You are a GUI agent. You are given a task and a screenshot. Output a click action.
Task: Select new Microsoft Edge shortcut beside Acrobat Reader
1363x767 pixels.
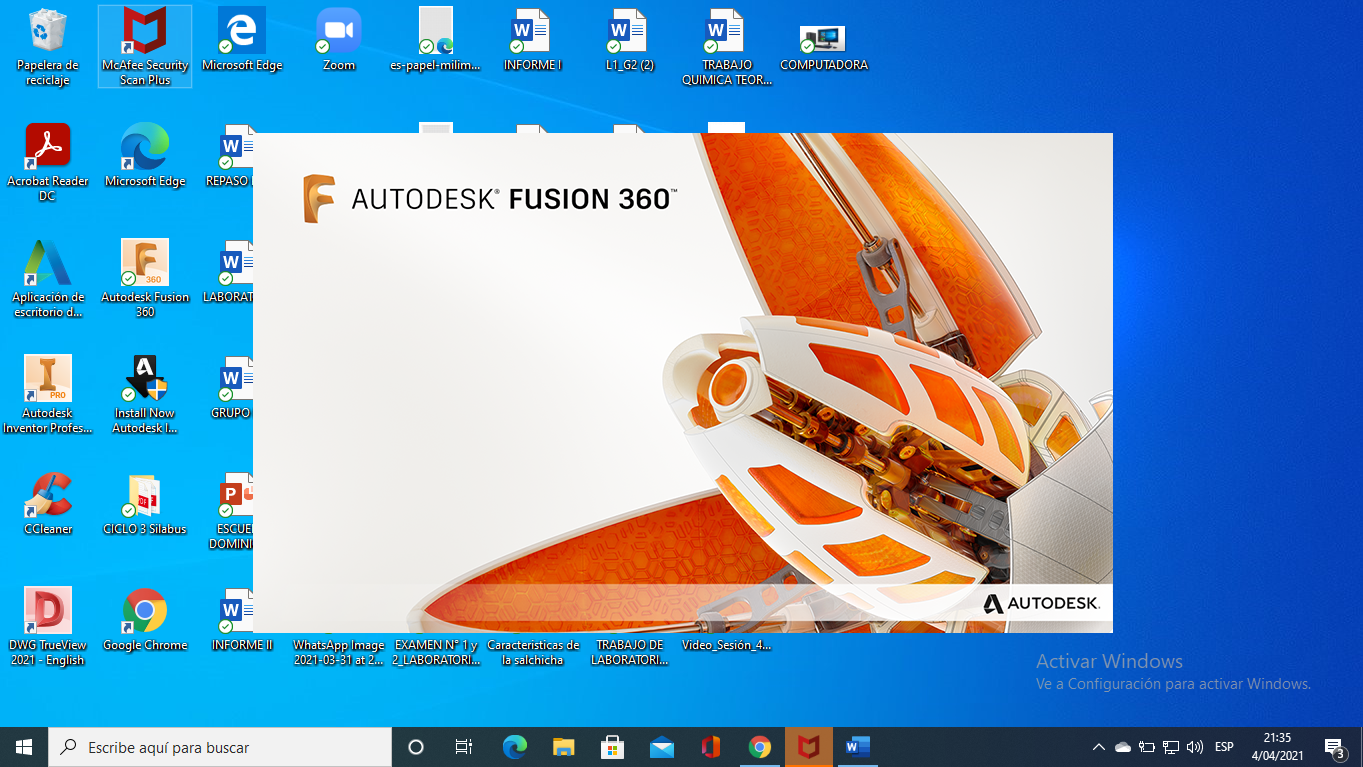click(x=145, y=156)
